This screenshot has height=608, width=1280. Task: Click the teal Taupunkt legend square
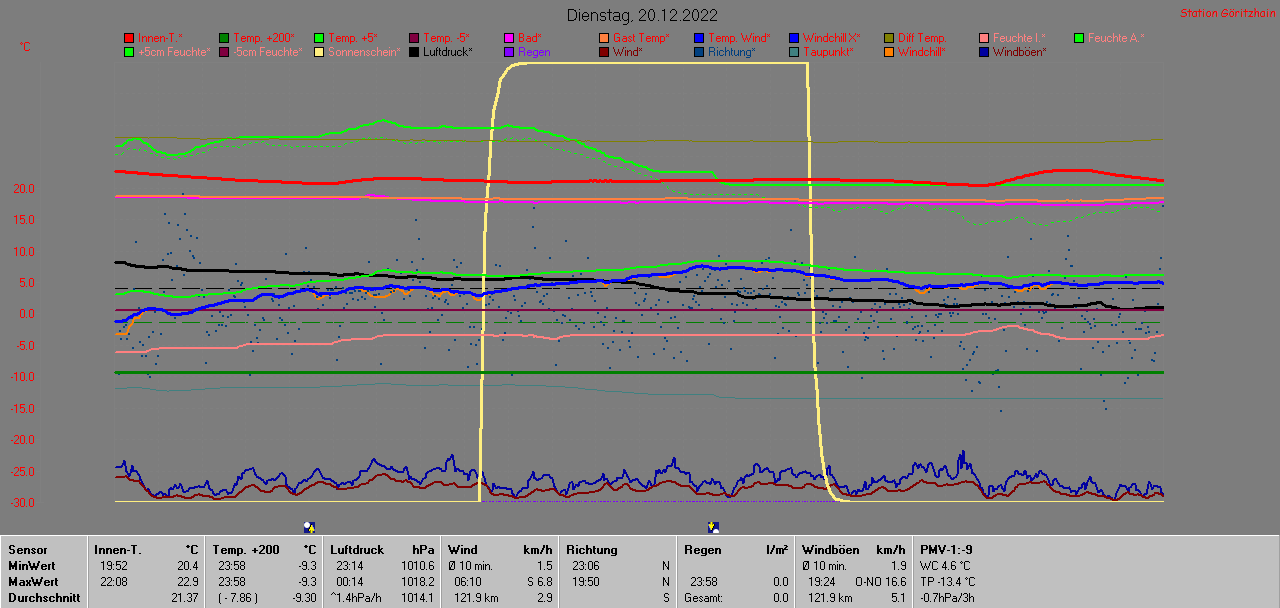coord(794,52)
